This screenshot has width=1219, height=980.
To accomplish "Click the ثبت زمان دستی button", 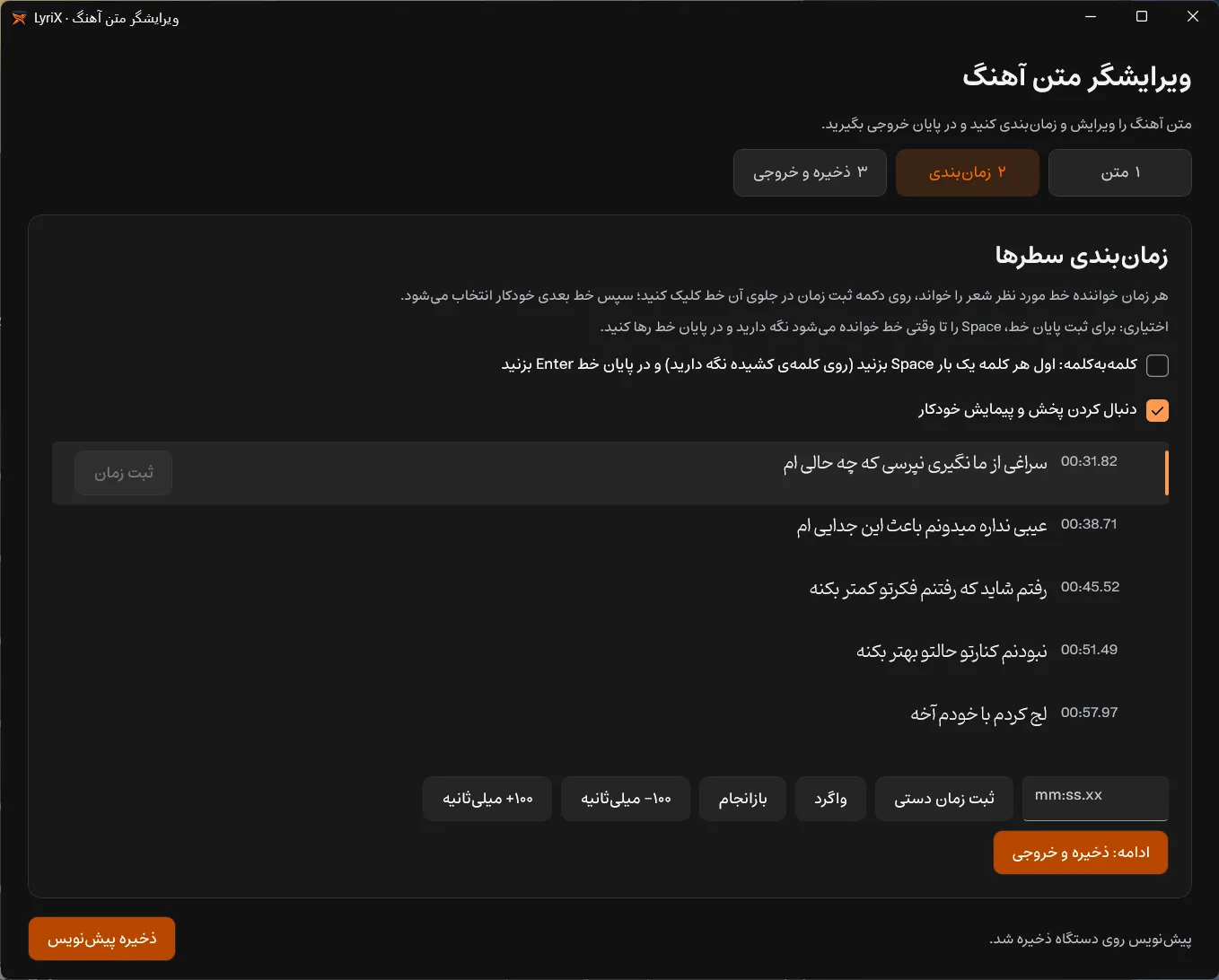I will [x=944, y=799].
